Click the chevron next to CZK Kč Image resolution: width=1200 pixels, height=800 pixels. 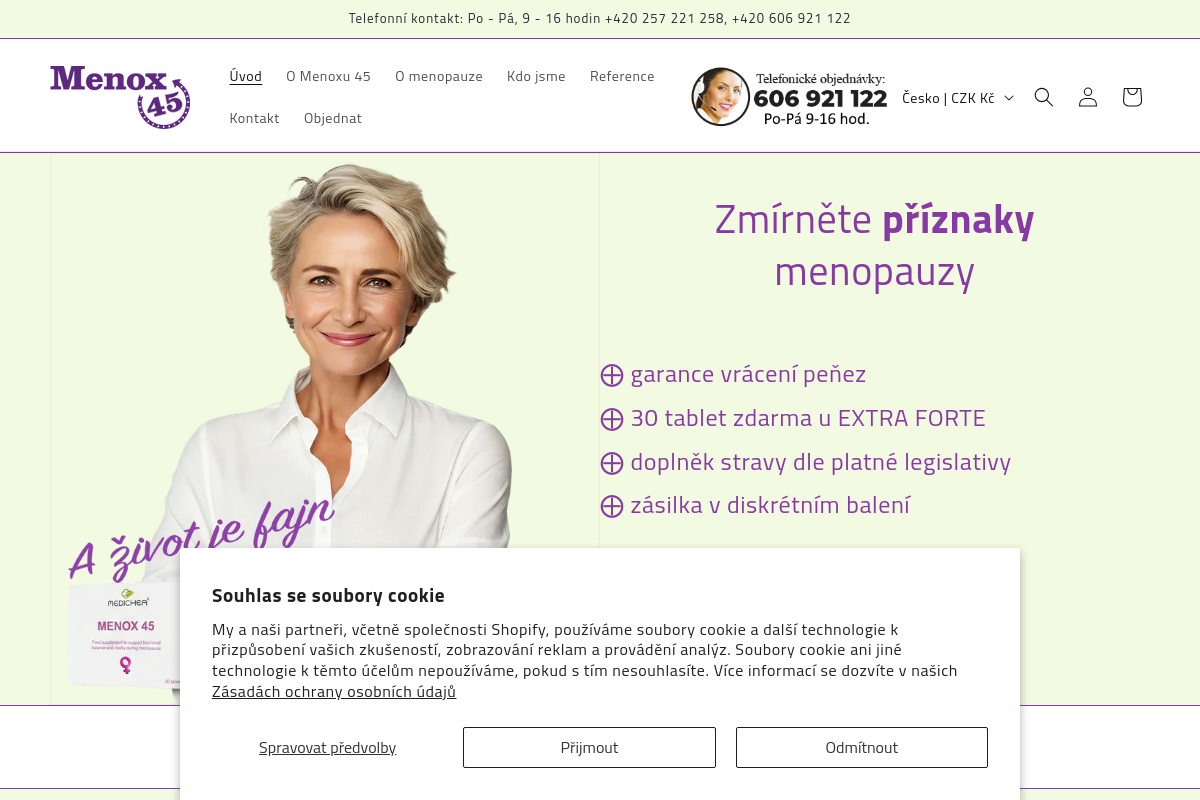click(1009, 98)
